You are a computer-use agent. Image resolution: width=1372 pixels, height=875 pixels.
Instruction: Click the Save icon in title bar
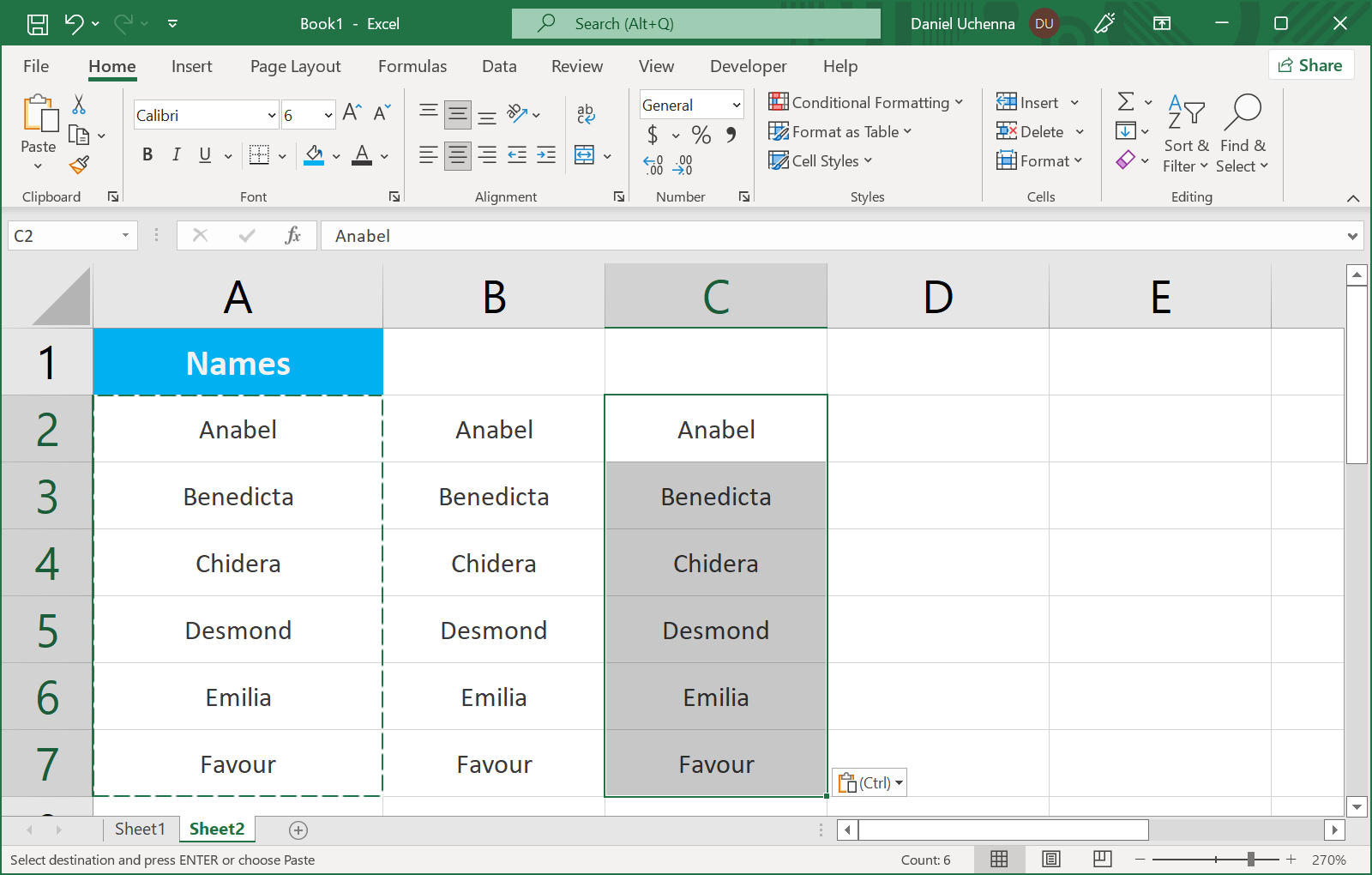[38, 24]
